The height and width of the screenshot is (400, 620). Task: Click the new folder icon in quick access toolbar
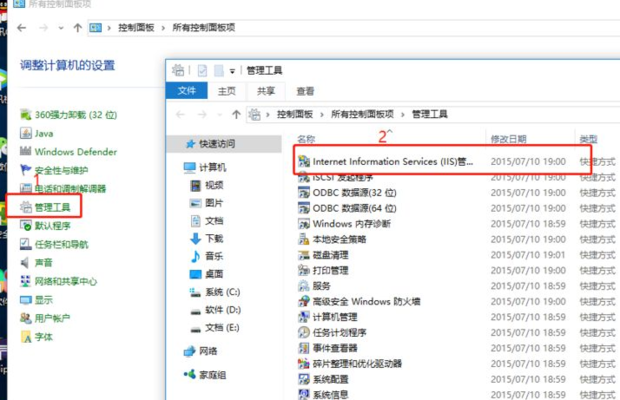[219, 71]
